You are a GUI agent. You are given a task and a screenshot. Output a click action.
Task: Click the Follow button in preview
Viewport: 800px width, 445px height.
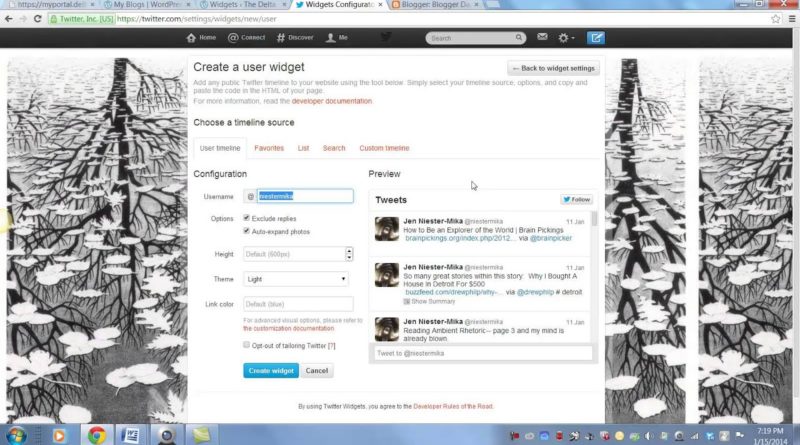(x=577, y=200)
